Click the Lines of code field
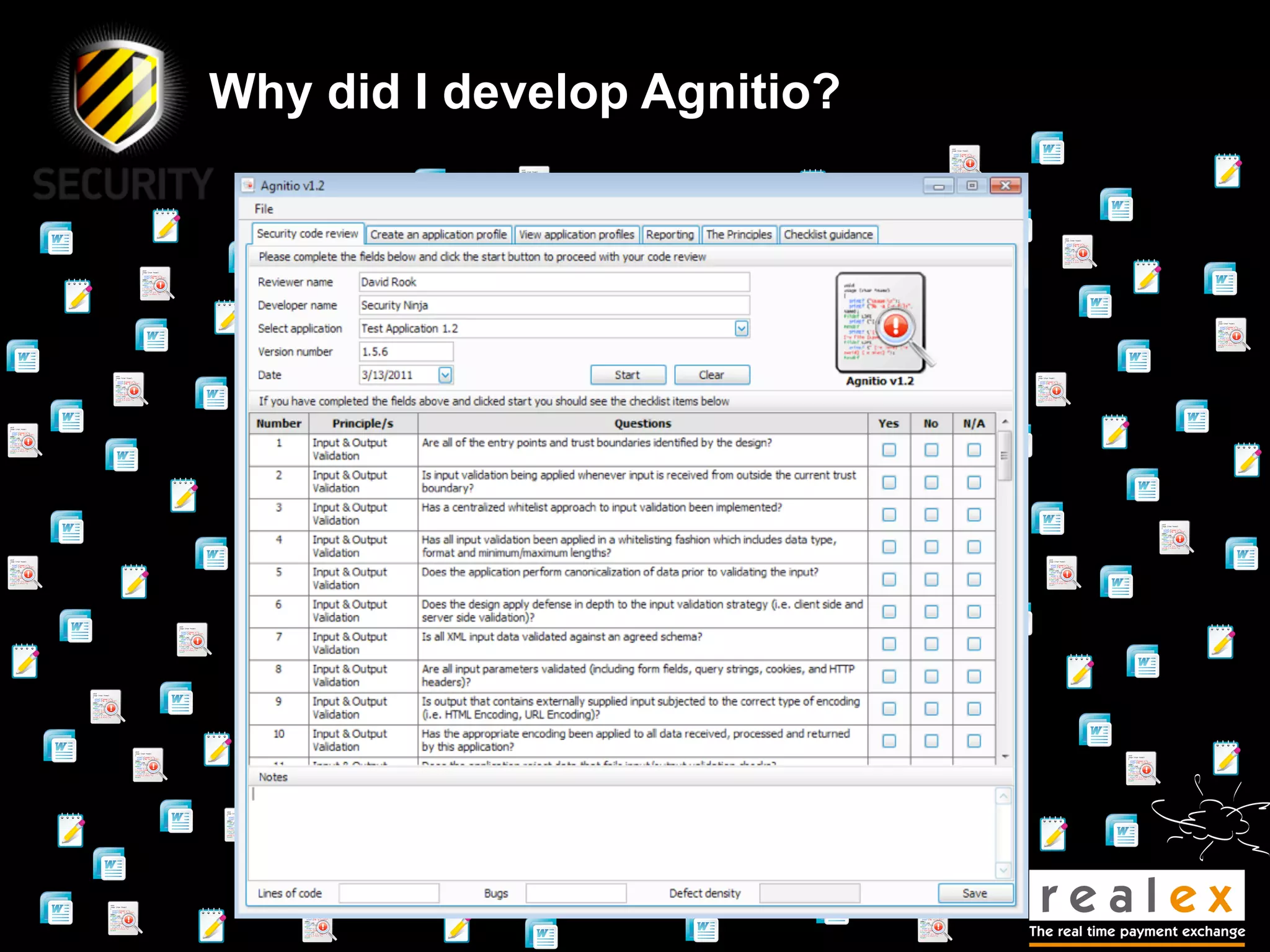1270x952 pixels. coord(389,893)
